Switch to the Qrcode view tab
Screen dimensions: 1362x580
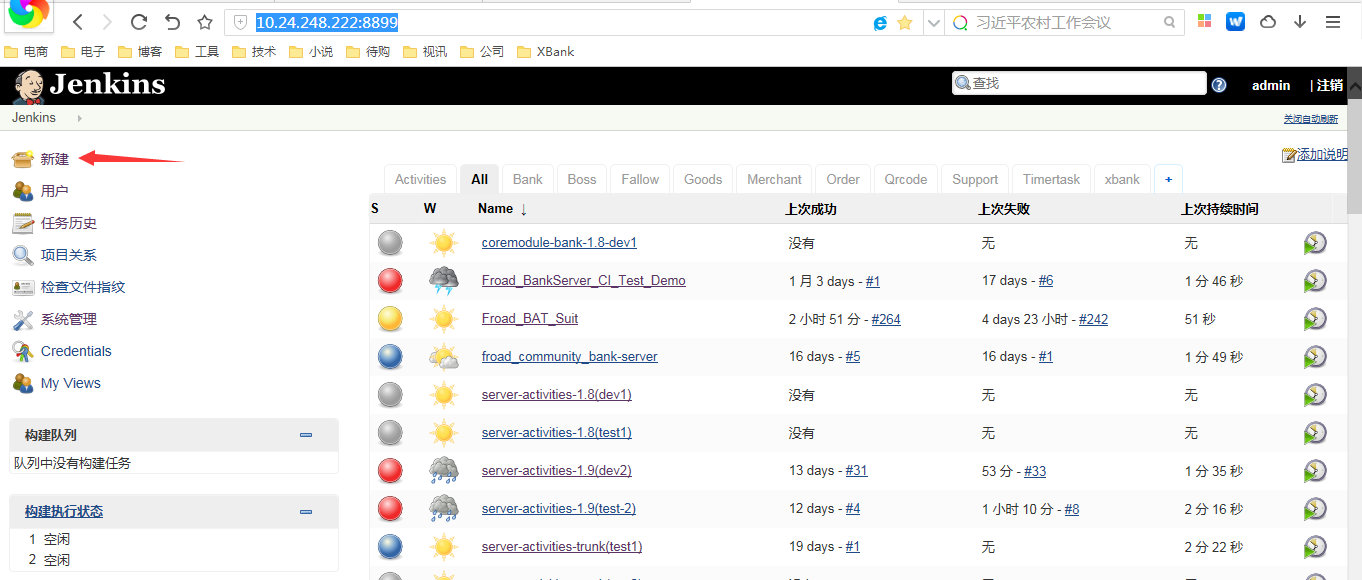(905, 179)
